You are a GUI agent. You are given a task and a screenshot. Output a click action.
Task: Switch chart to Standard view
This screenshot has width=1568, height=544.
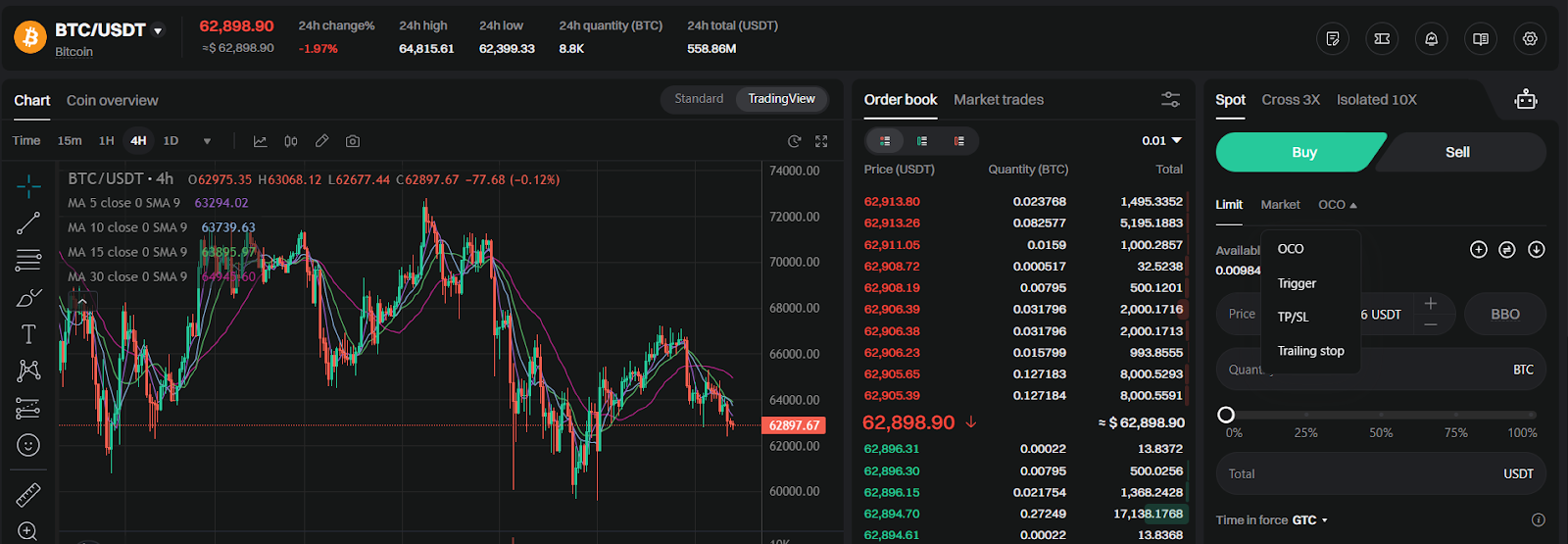(699, 99)
